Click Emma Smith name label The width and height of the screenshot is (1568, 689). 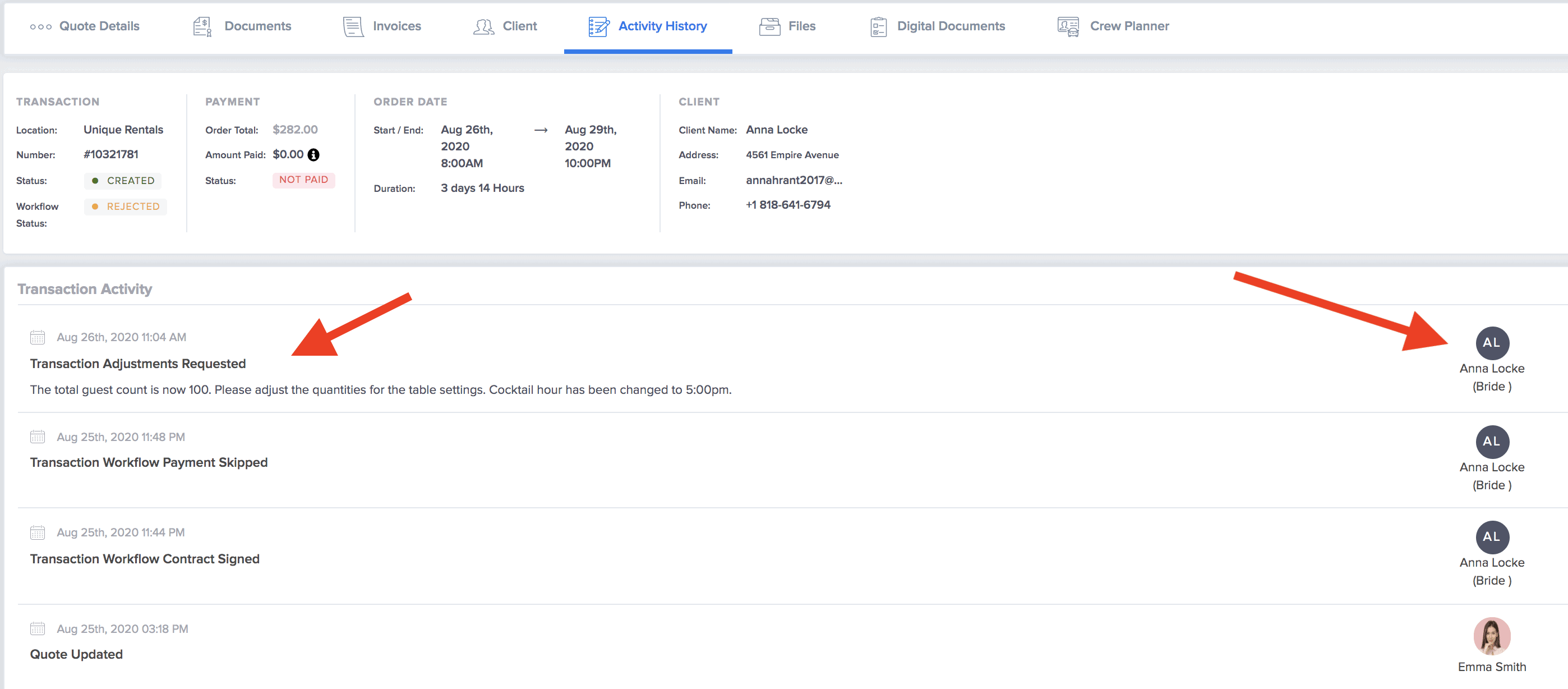[1492, 667]
